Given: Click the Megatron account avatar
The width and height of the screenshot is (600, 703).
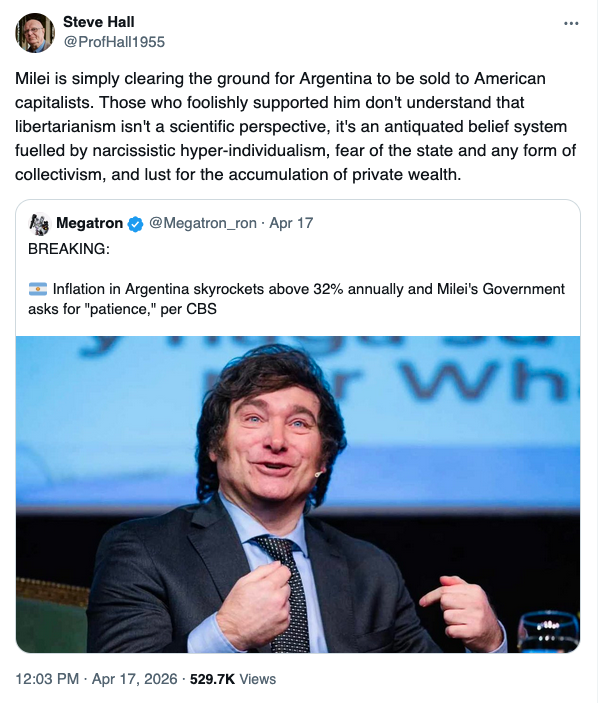Looking at the screenshot, I should click(39, 223).
